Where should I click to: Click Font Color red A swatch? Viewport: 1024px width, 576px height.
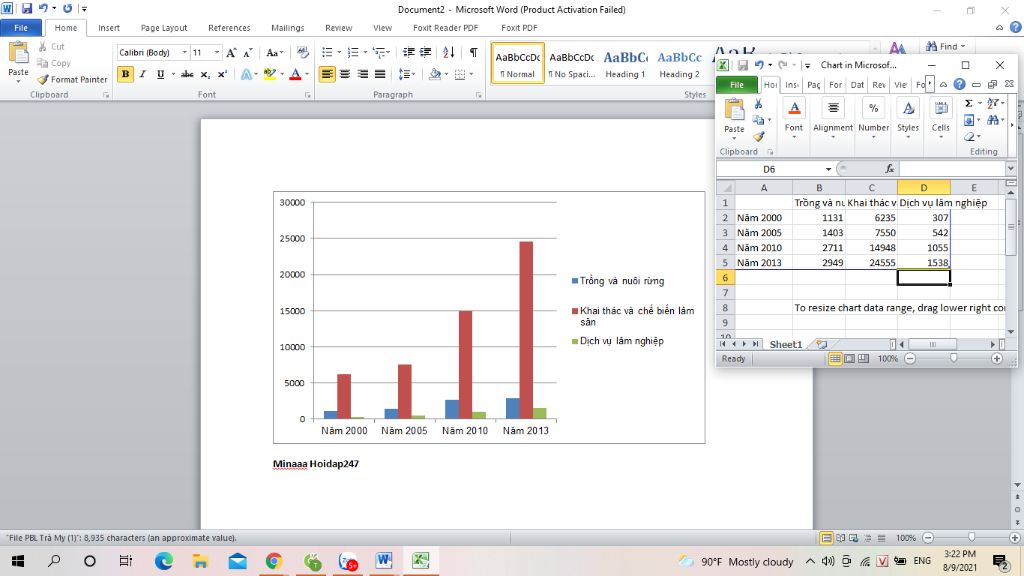tap(295, 74)
